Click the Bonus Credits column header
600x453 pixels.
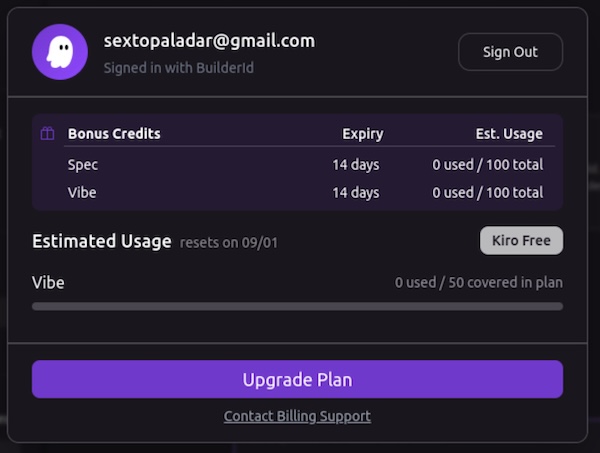pos(114,134)
